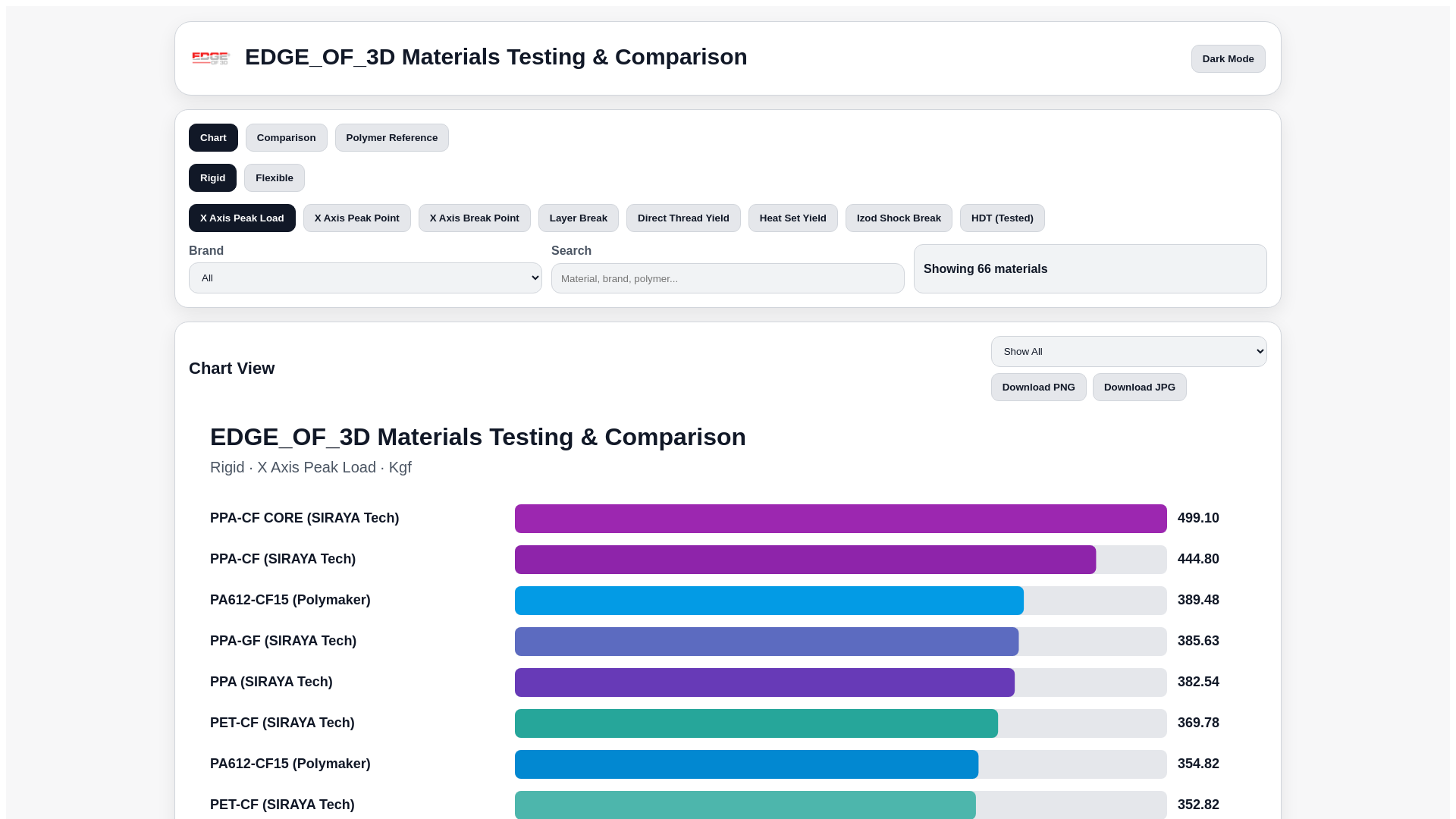
Task: Open the Show All dropdown
Action: (1128, 351)
